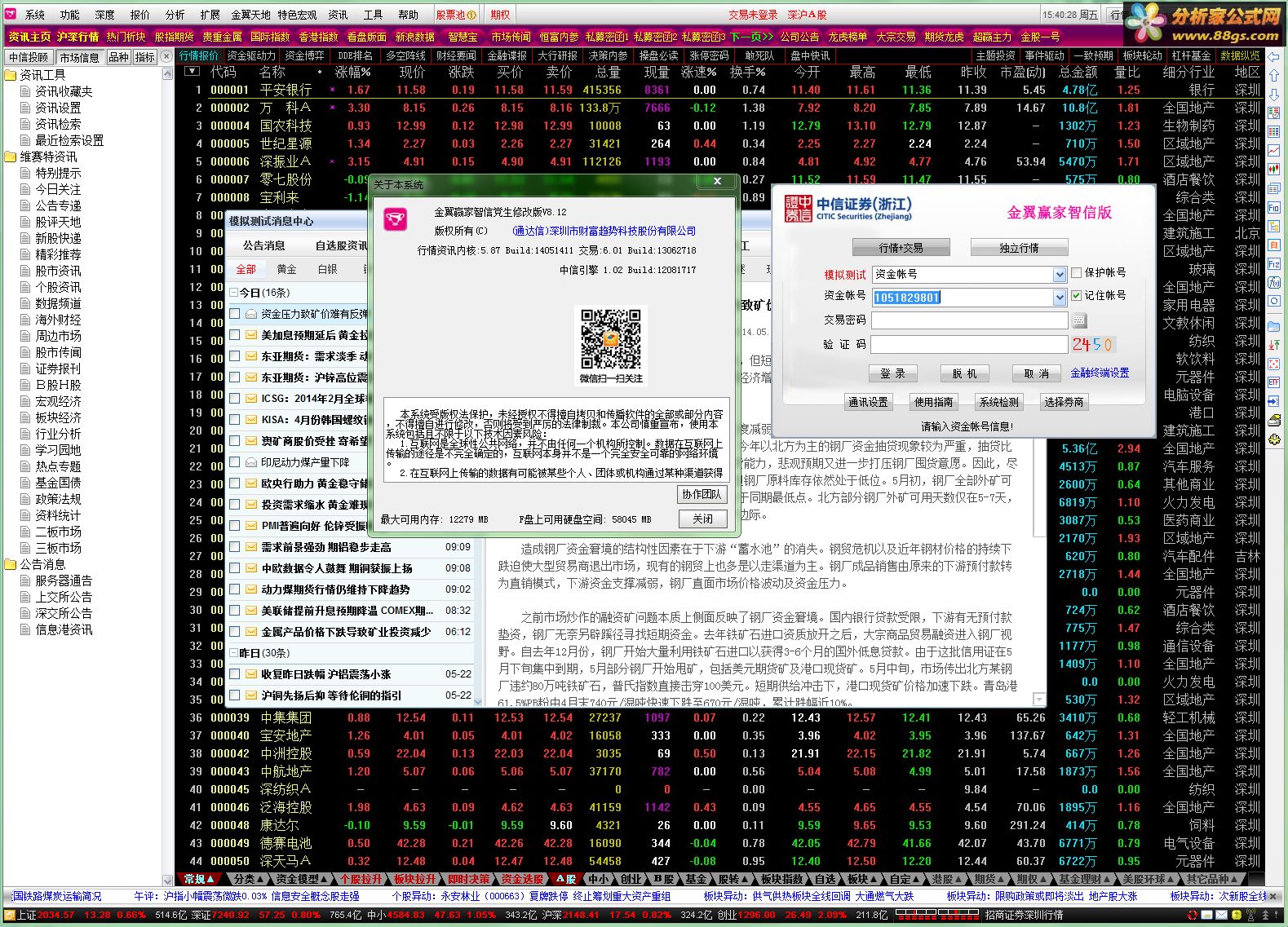The image size is (1288, 927).
Task: Click 协作团队 button in About dialog
Action: tap(702, 494)
